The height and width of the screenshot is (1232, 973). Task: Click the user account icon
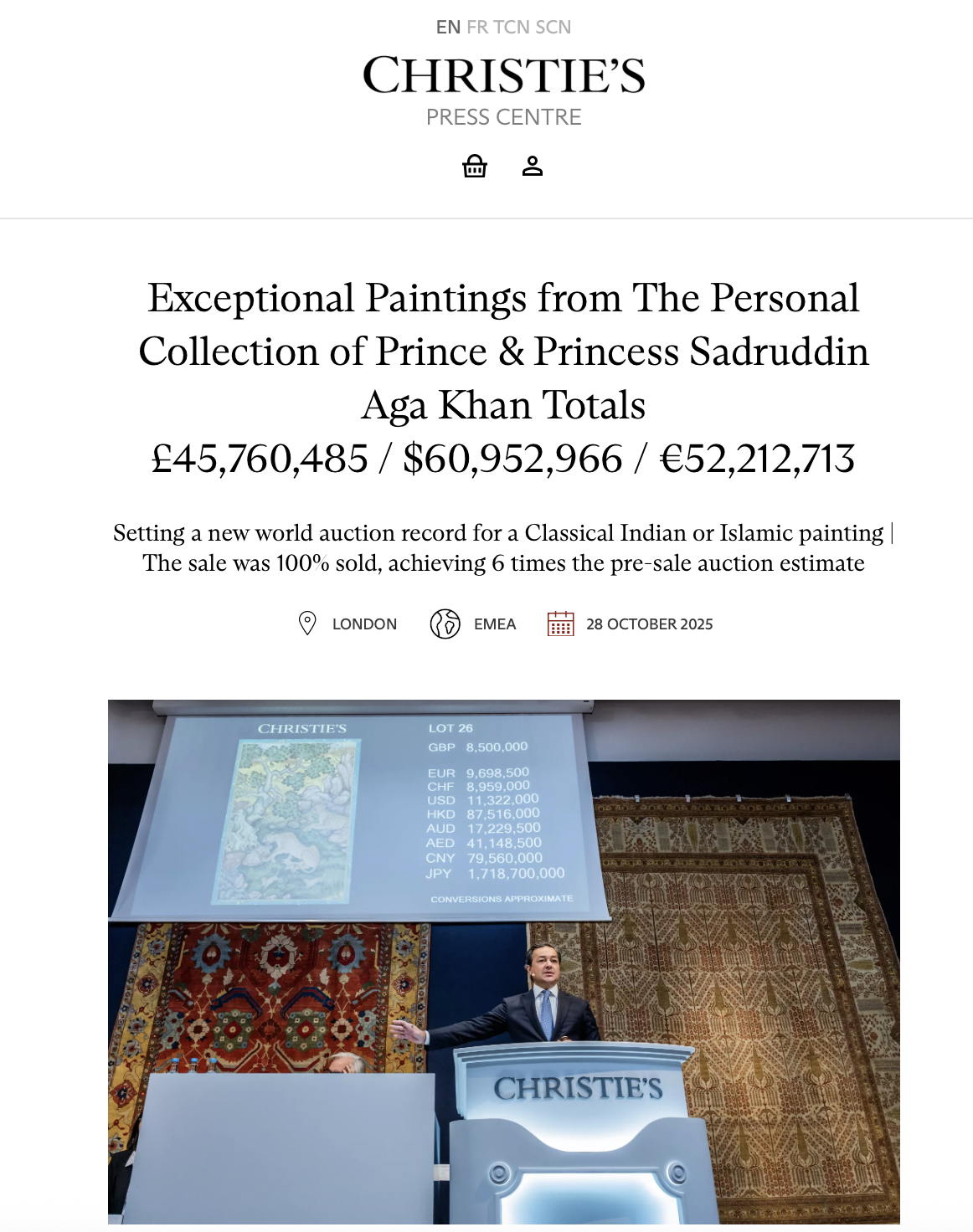pos(533,166)
